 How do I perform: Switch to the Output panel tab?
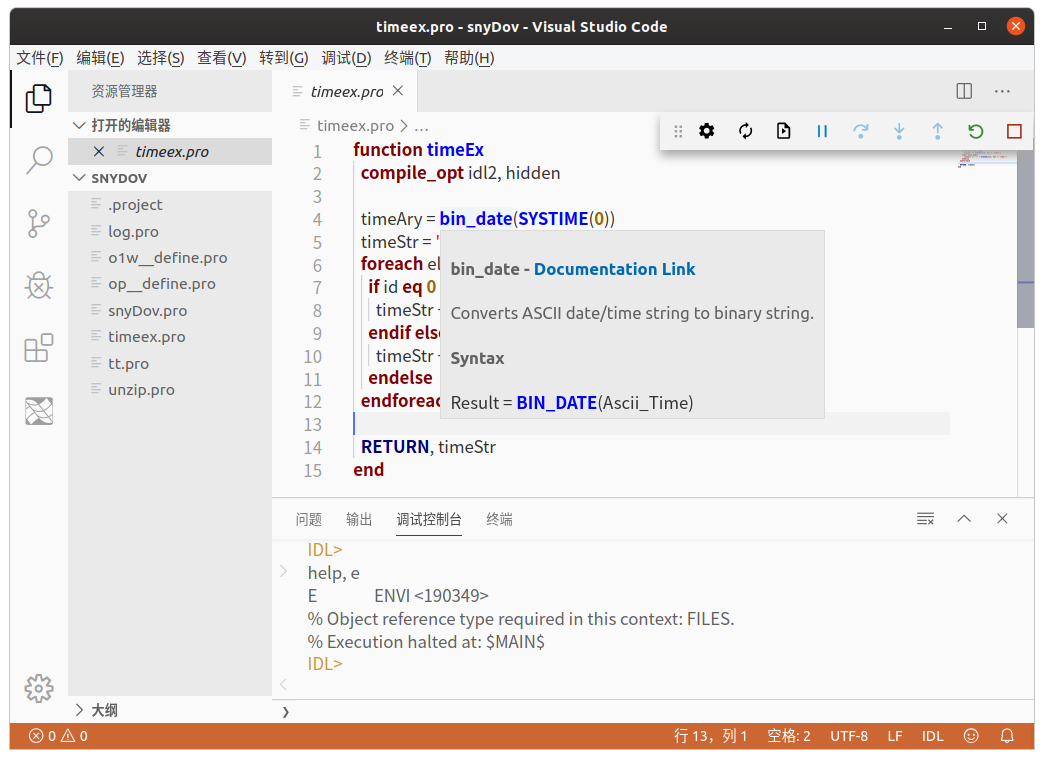[359, 519]
